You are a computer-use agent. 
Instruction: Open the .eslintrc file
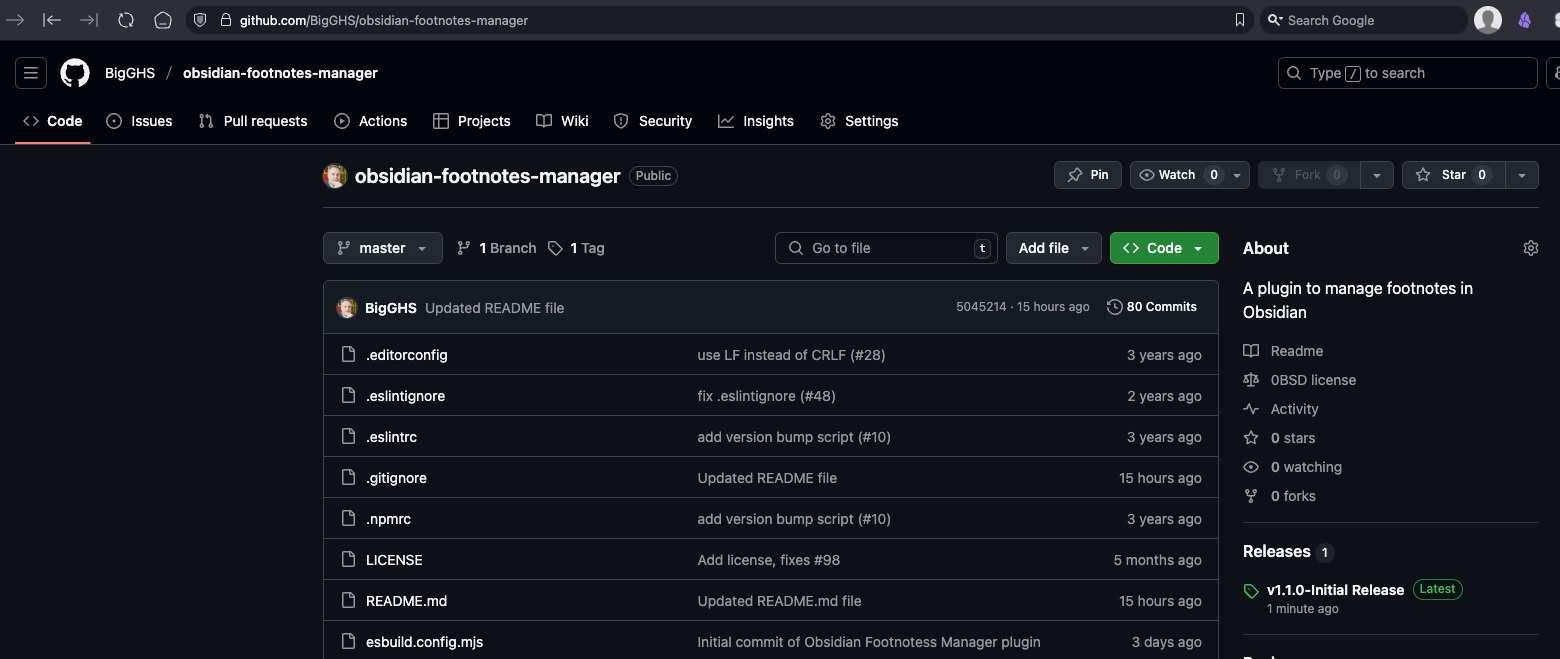391,437
